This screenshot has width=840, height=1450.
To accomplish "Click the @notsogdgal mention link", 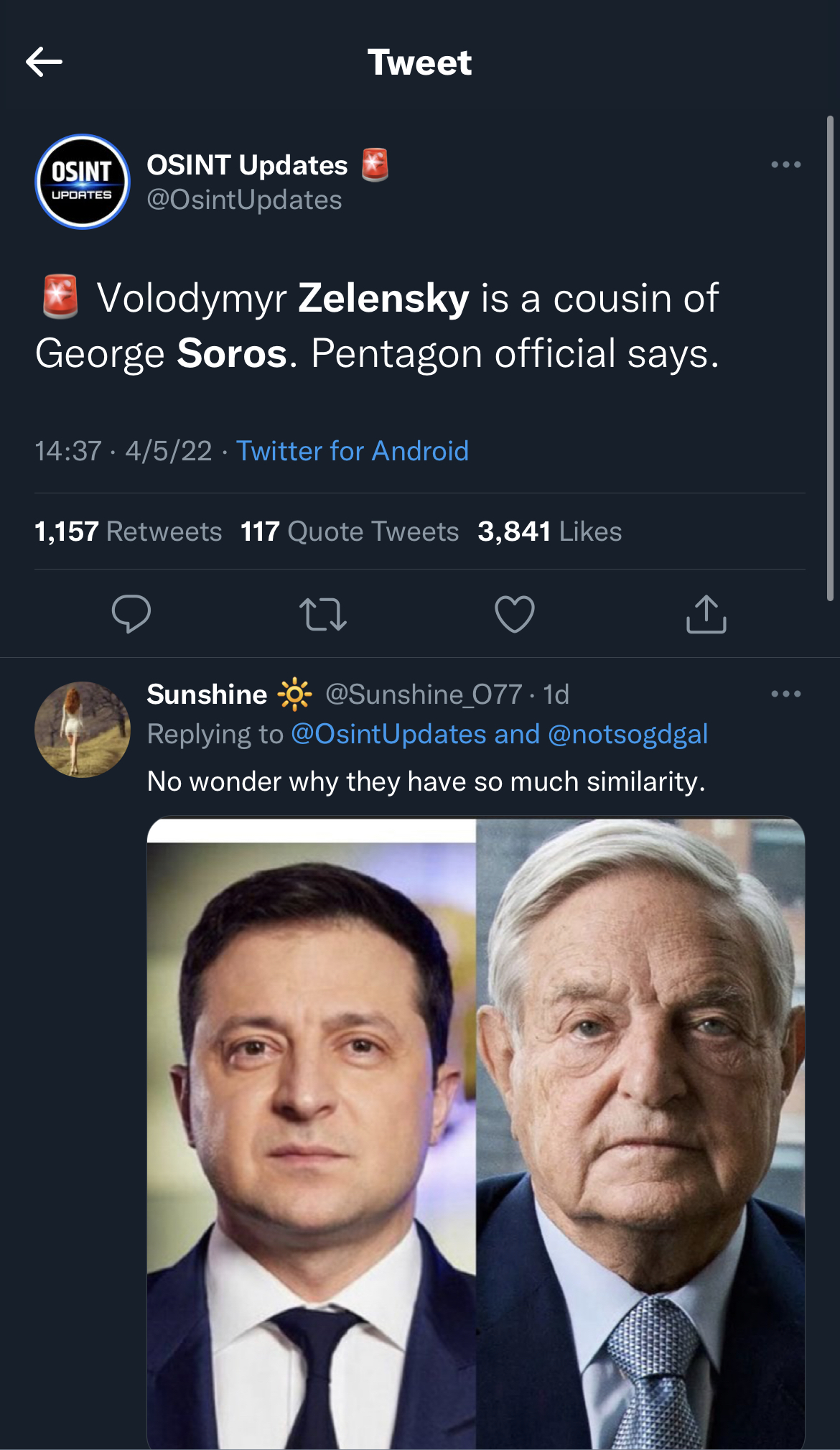I will [x=627, y=734].
